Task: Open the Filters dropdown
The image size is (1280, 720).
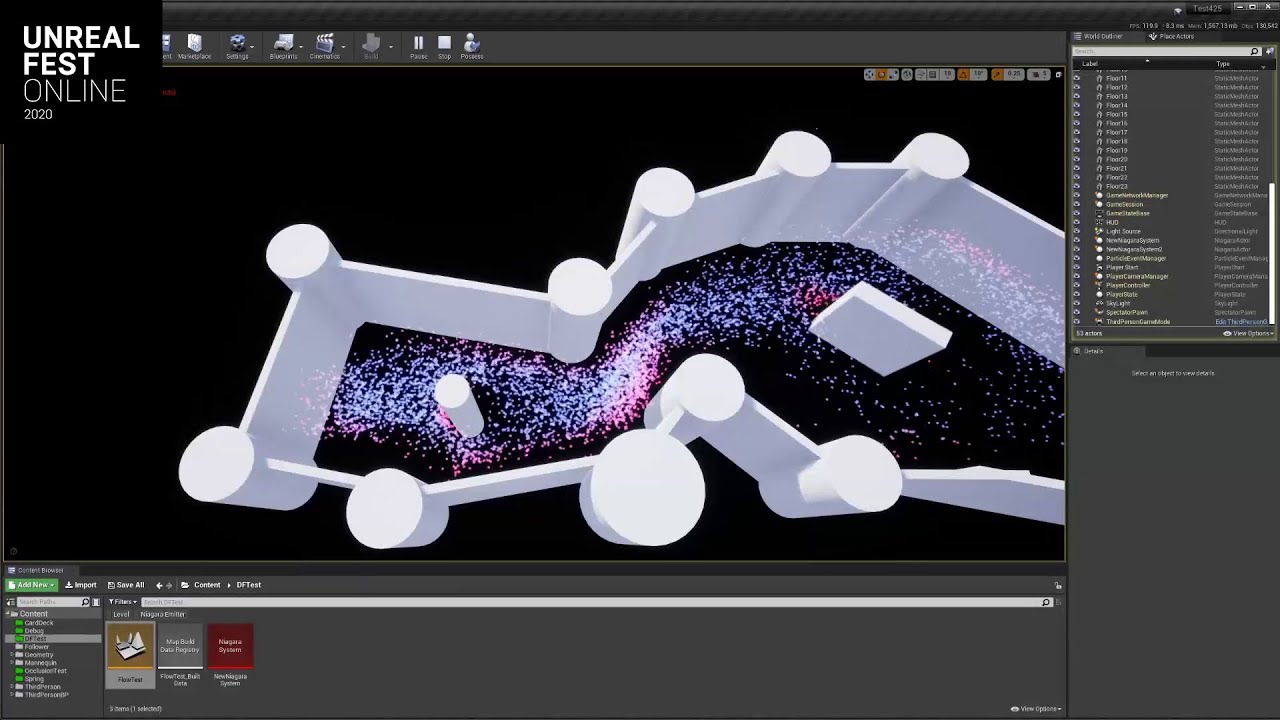Action: pos(123,602)
